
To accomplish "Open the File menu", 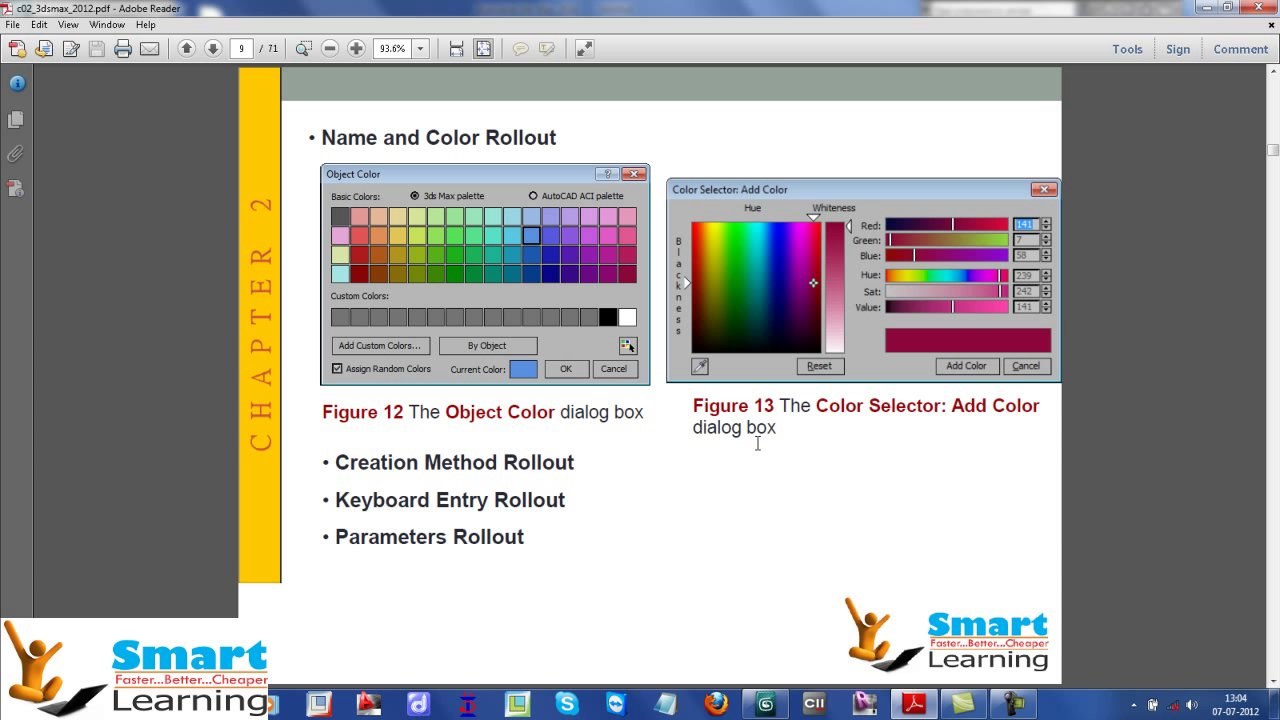I will tap(12, 24).
